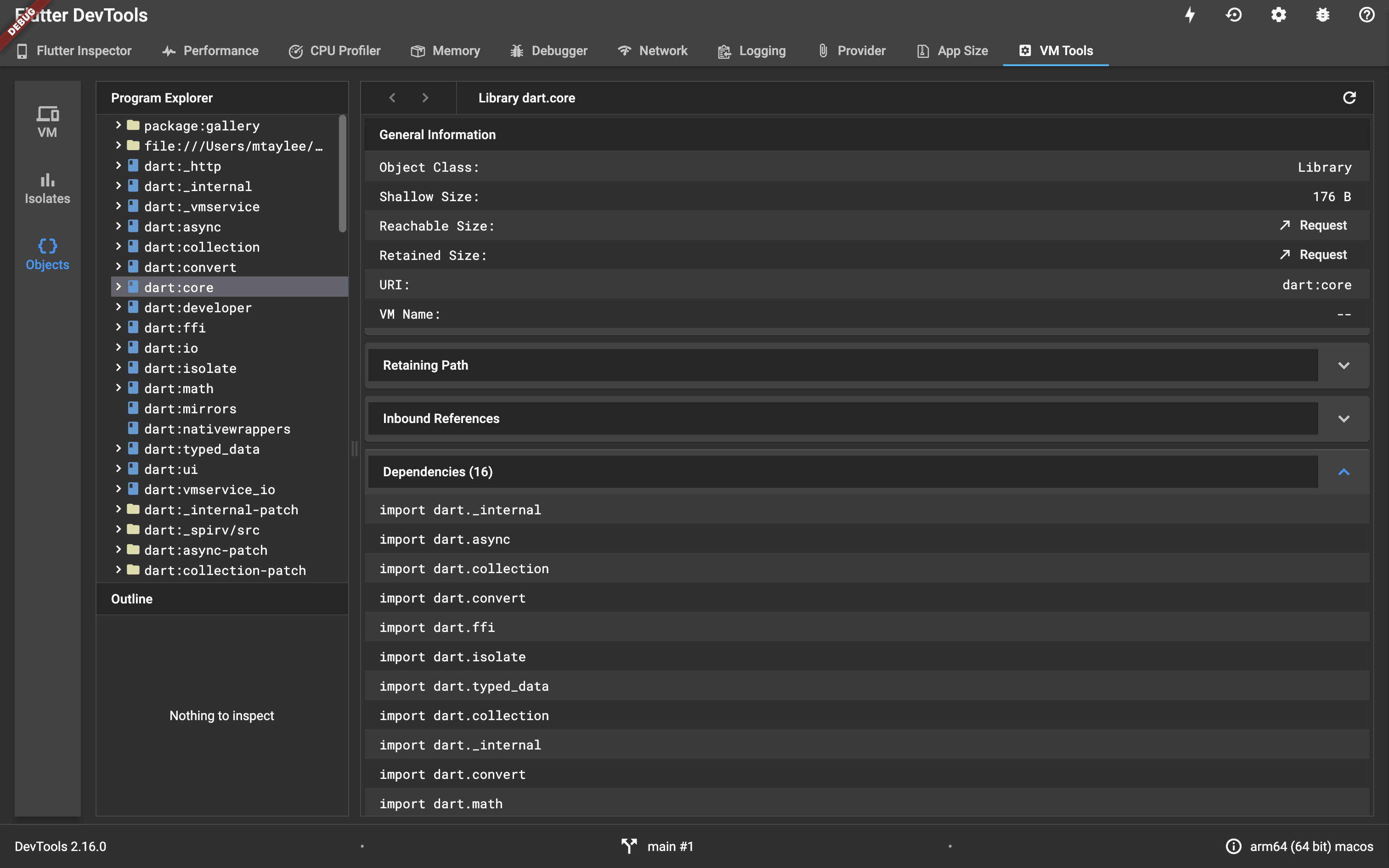Viewport: 1389px width, 868px height.
Task: Expand the Inbound References section
Action: coord(1344,419)
